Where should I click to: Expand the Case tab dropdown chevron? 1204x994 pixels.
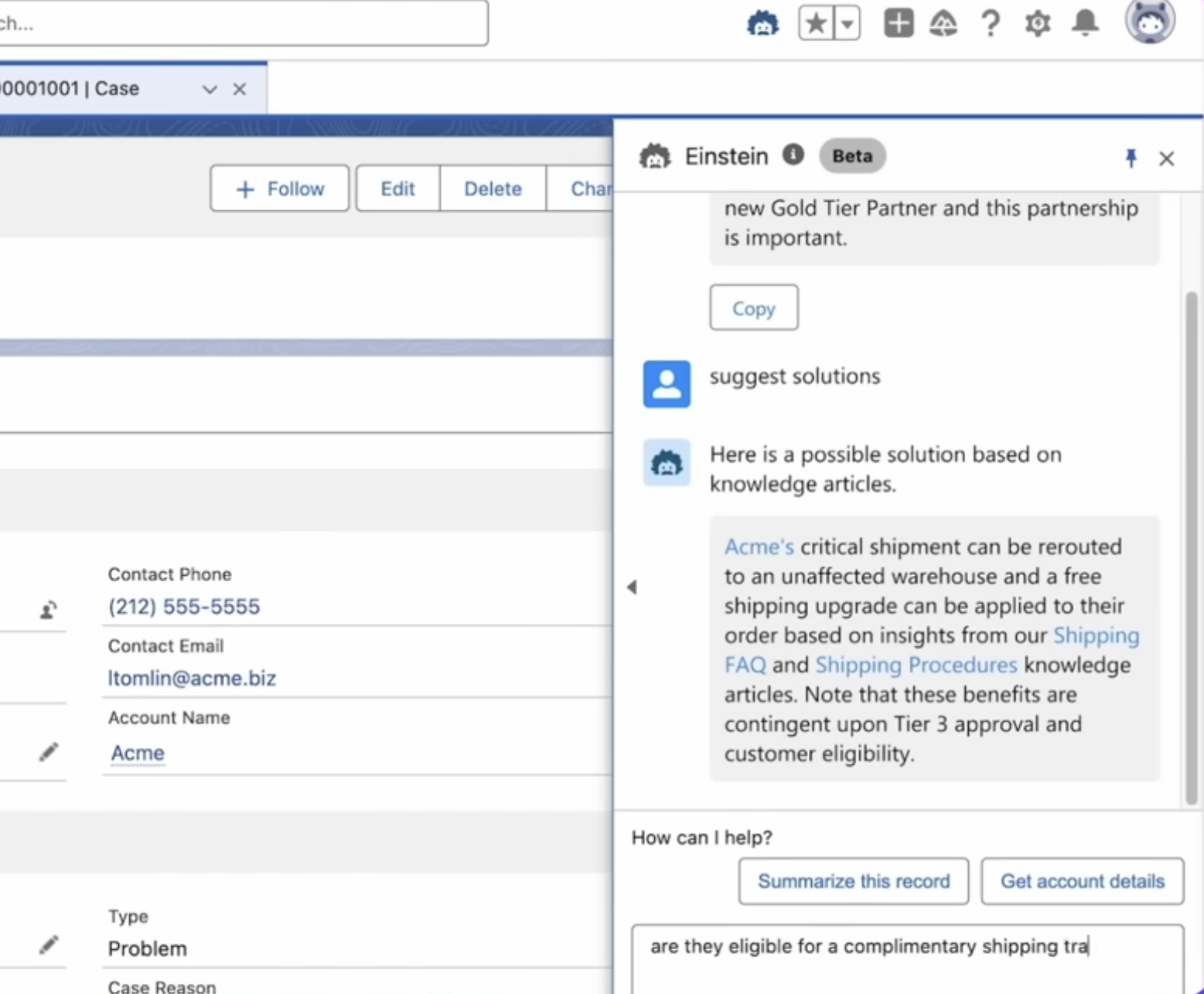(x=210, y=90)
